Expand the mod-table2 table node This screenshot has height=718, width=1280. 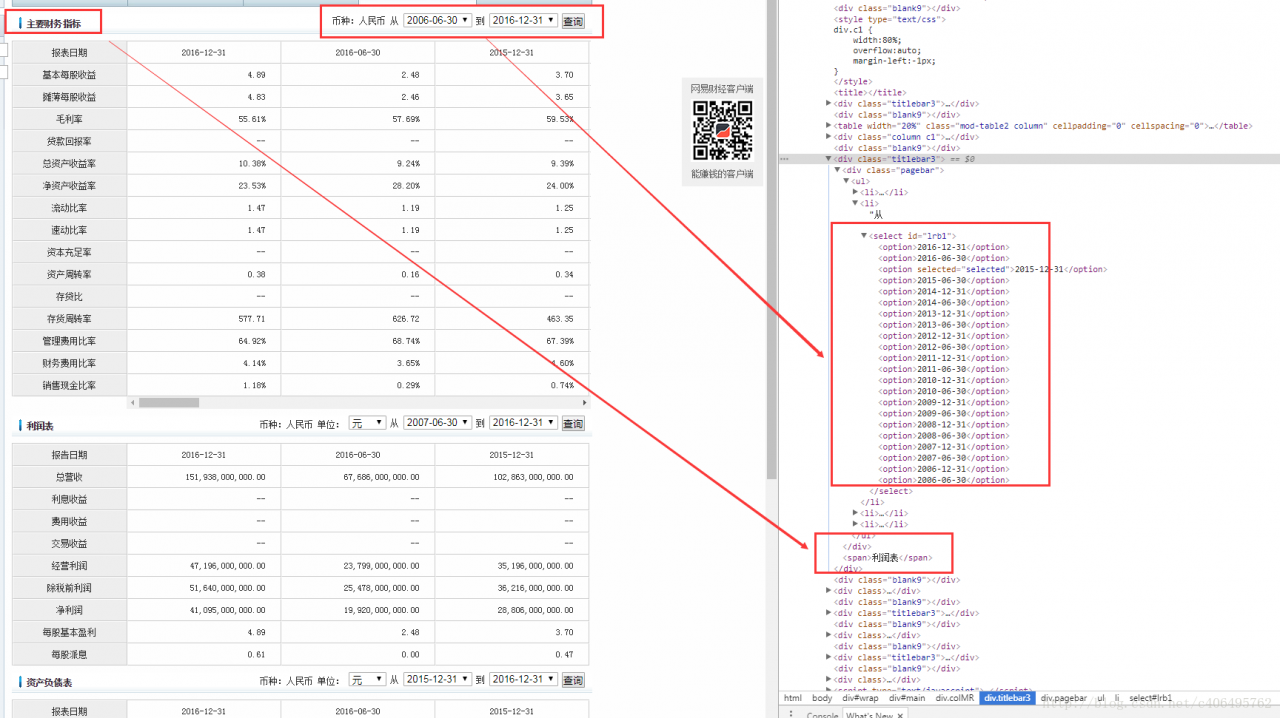point(828,126)
